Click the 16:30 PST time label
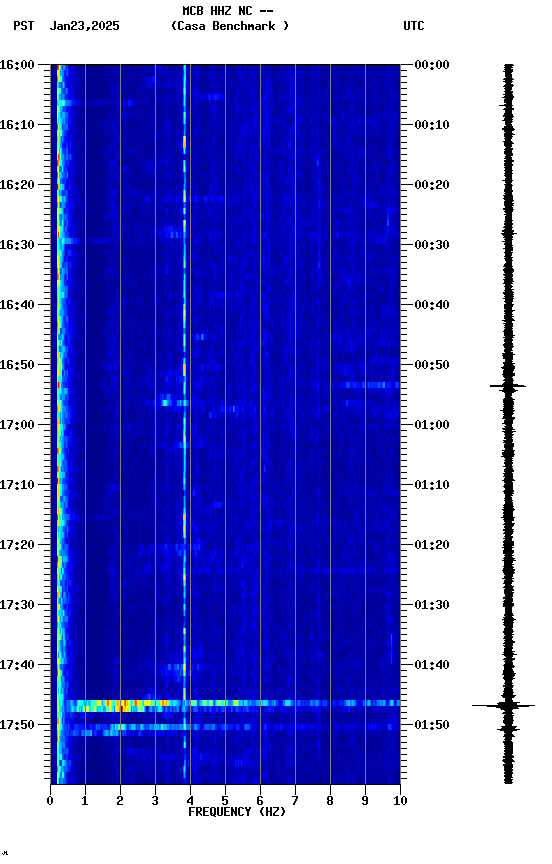Screen dimensions: 552x864 tap(17, 245)
